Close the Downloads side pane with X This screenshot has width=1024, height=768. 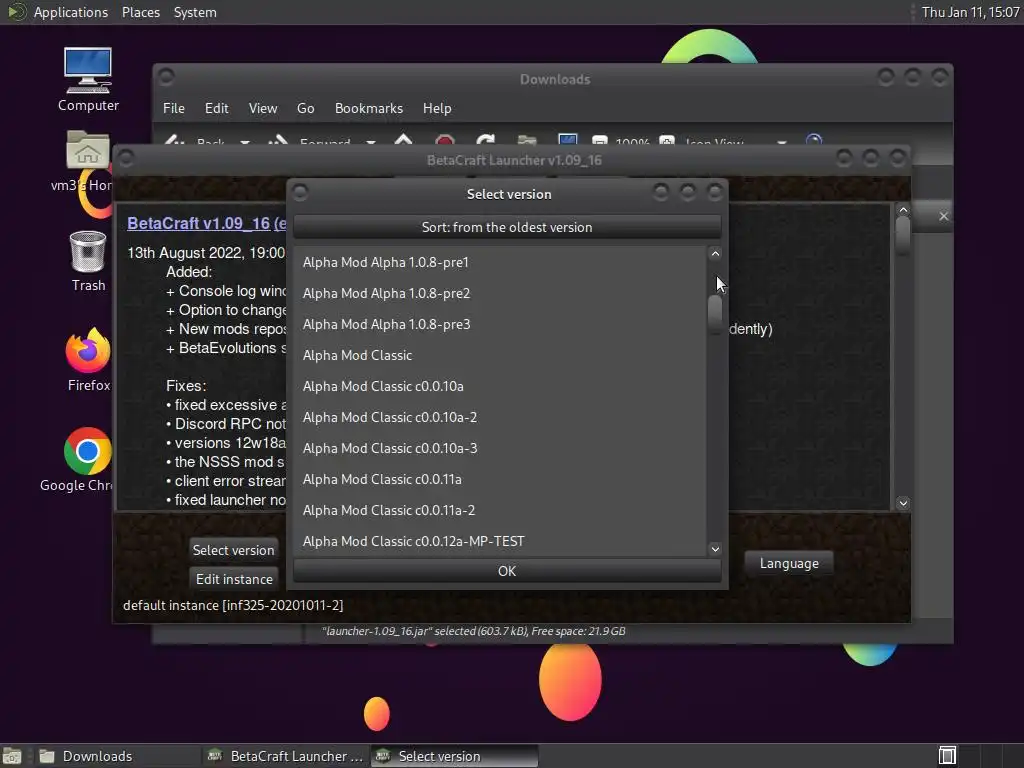click(x=943, y=216)
